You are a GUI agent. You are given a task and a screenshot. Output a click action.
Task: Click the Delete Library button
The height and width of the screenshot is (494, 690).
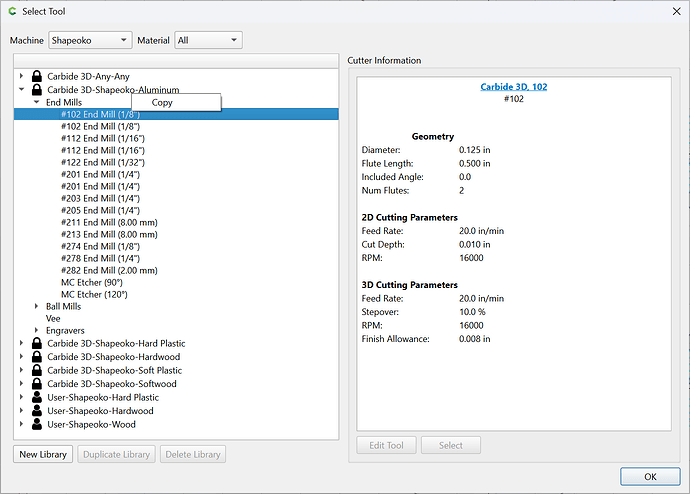point(193,454)
